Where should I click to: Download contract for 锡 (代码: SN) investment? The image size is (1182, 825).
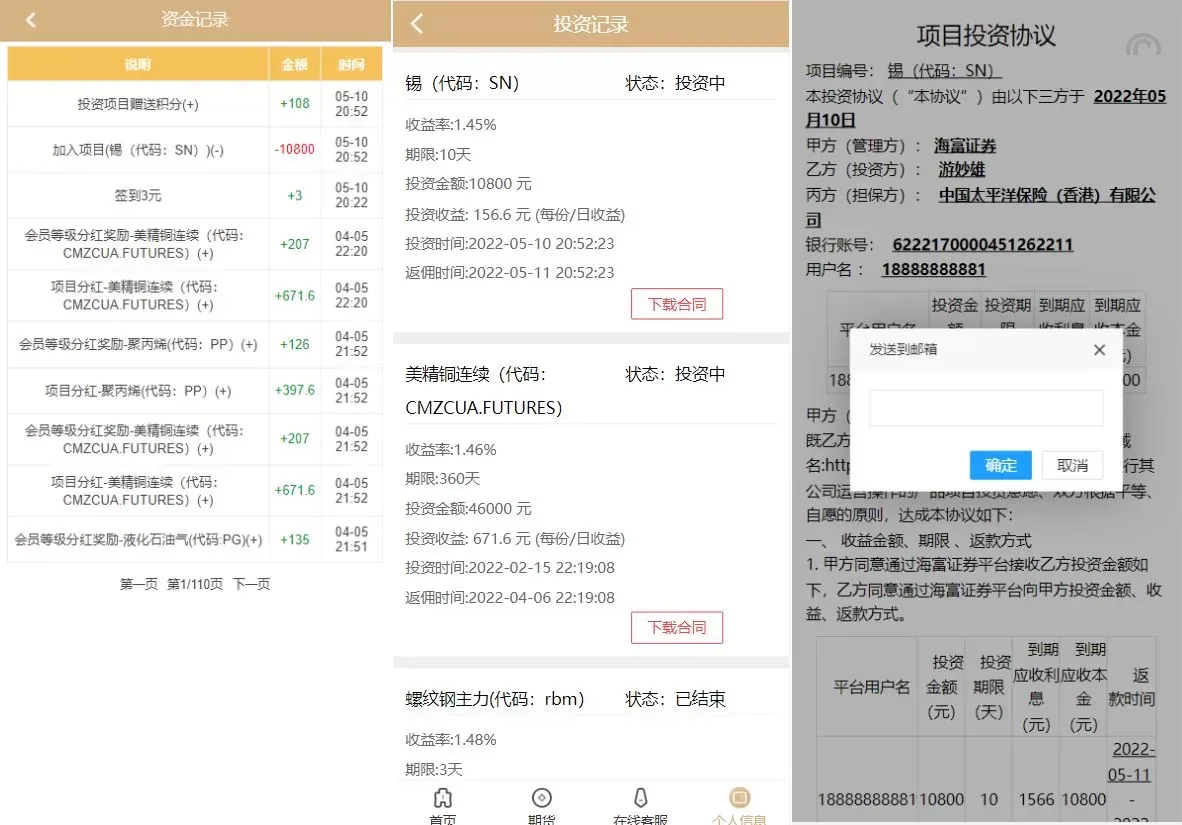click(676, 304)
